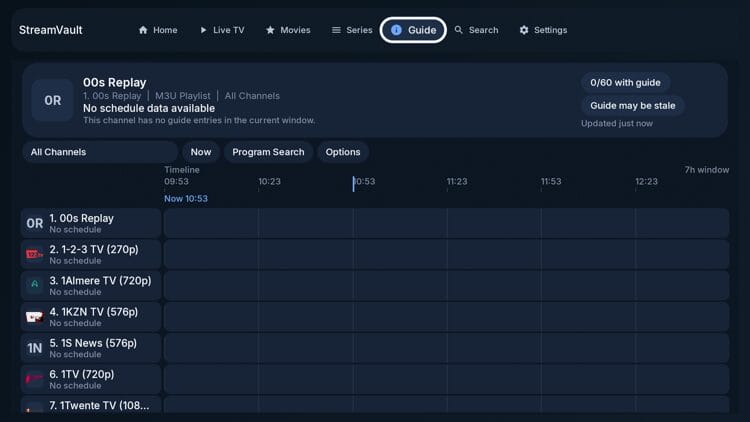
Task: Open the Options menu
Action: (x=342, y=152)
